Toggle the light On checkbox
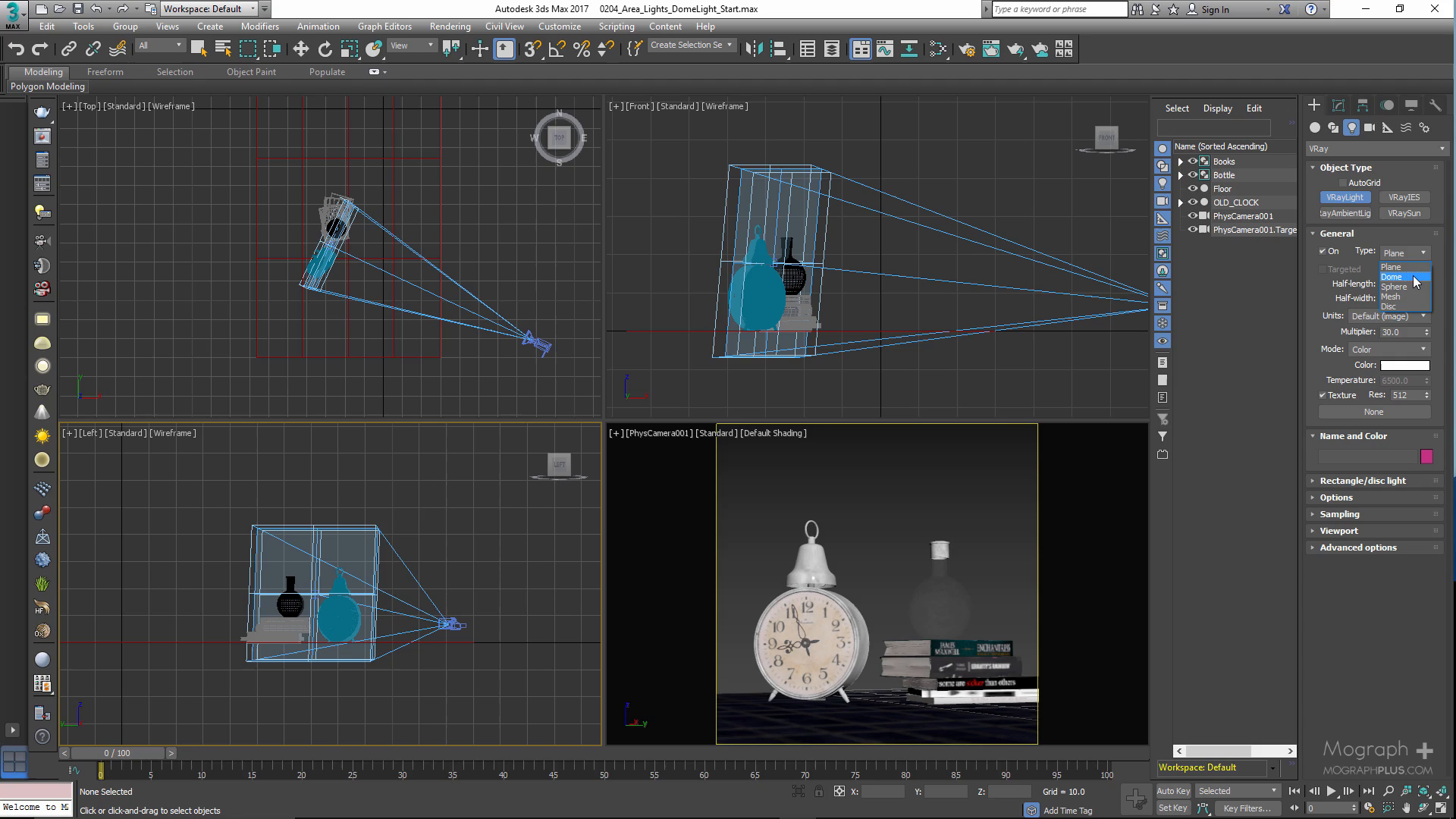Viewport: 1456px width, 819px height. (x=1323, y=251)
